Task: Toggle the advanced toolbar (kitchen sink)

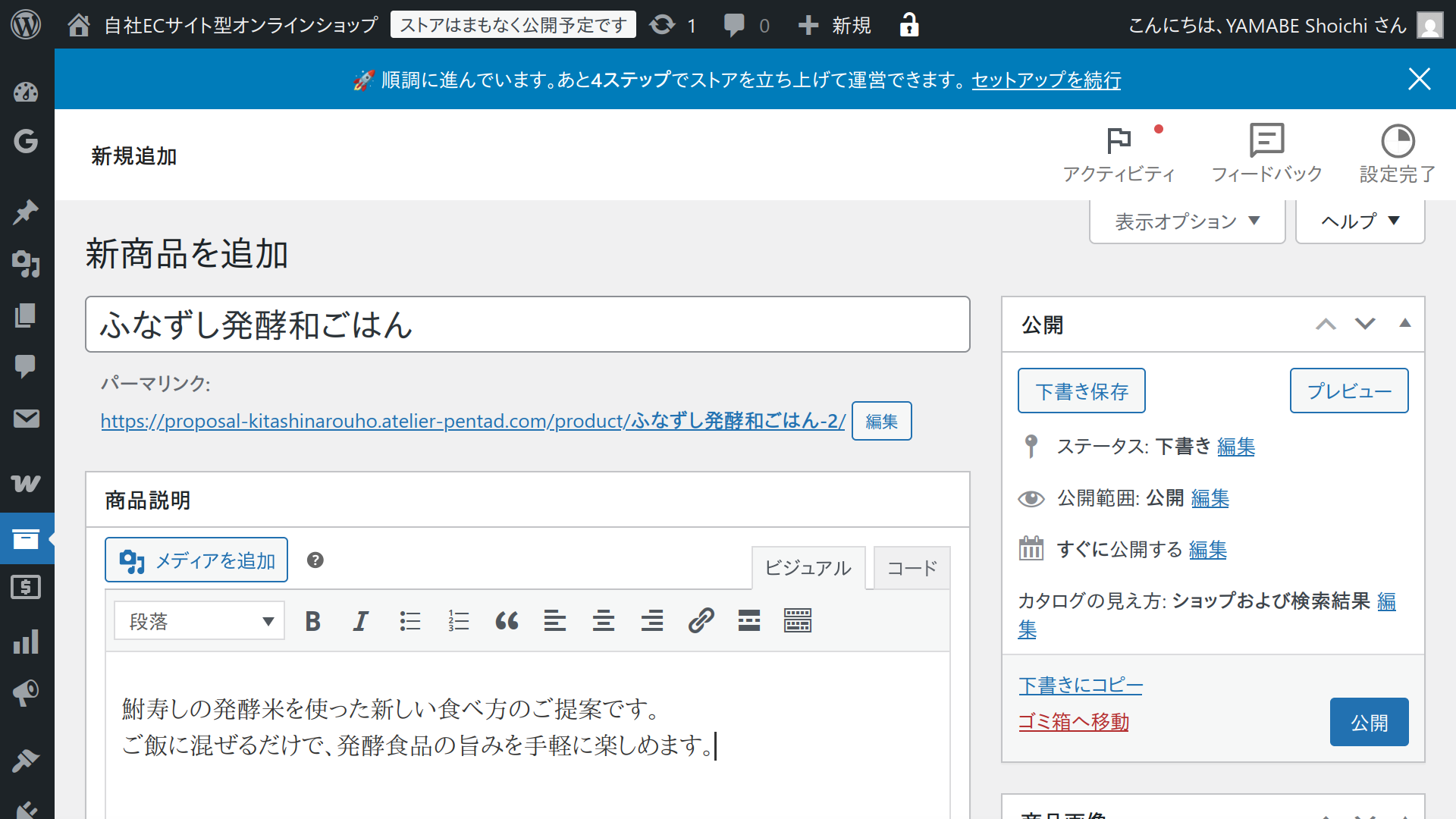Action: pos(797,620)
